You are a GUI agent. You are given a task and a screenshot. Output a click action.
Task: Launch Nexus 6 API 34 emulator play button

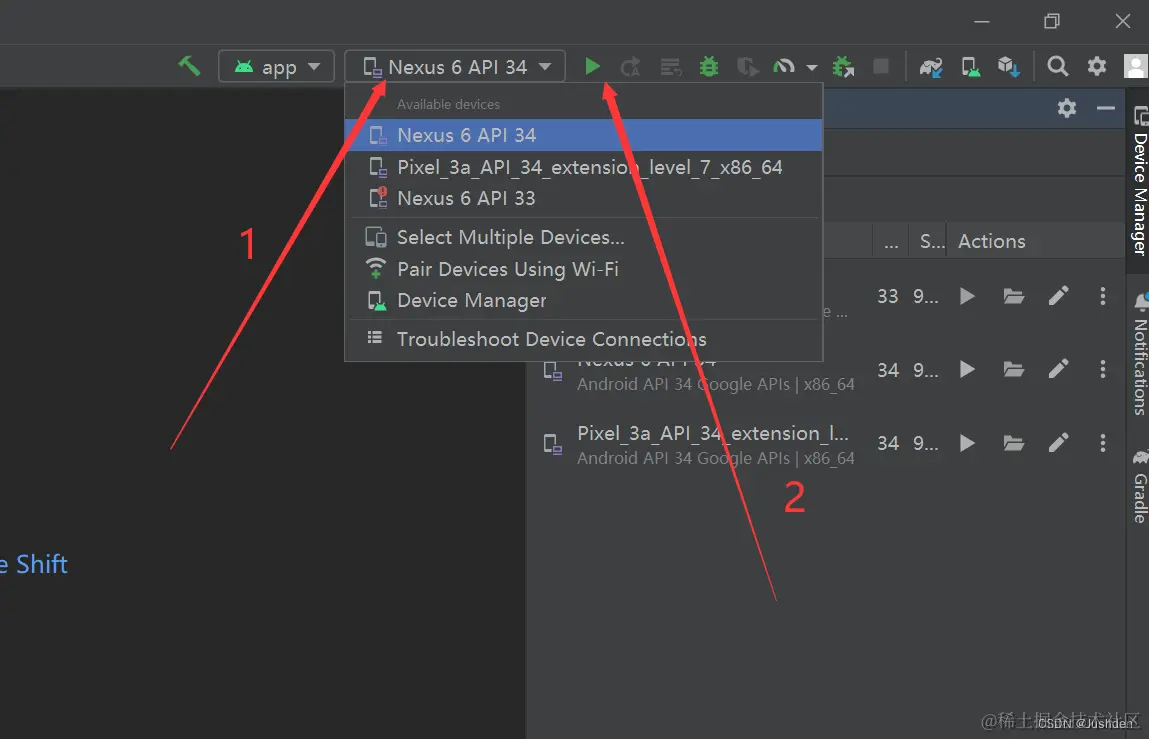click(967, 370)
